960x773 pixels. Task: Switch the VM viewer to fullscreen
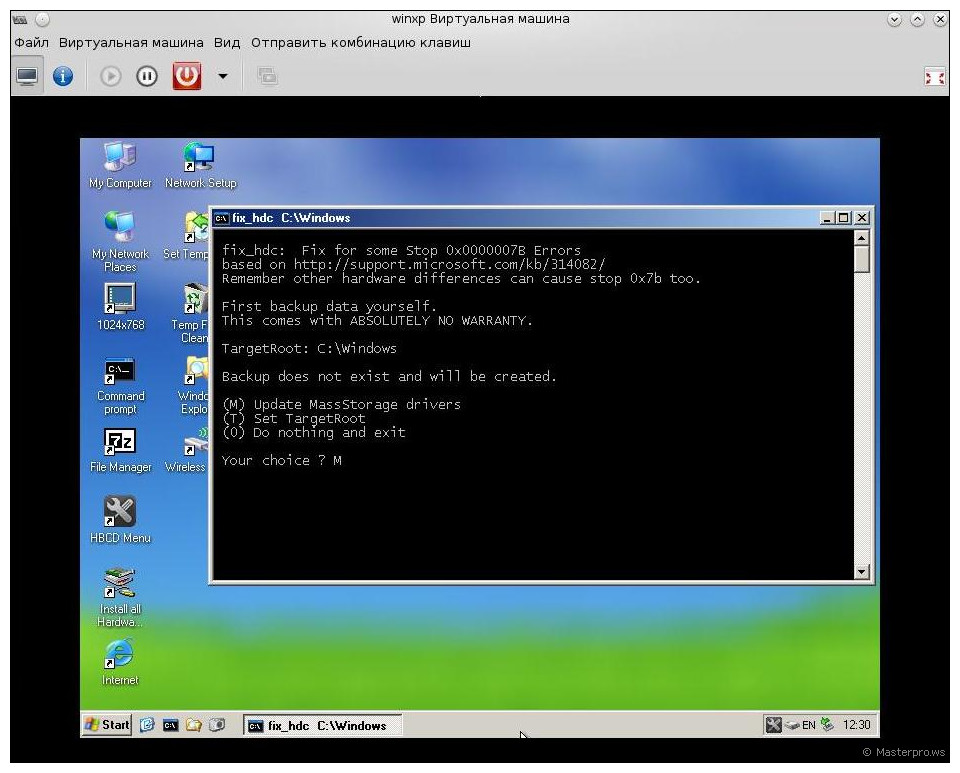click(x=934, y=77)
